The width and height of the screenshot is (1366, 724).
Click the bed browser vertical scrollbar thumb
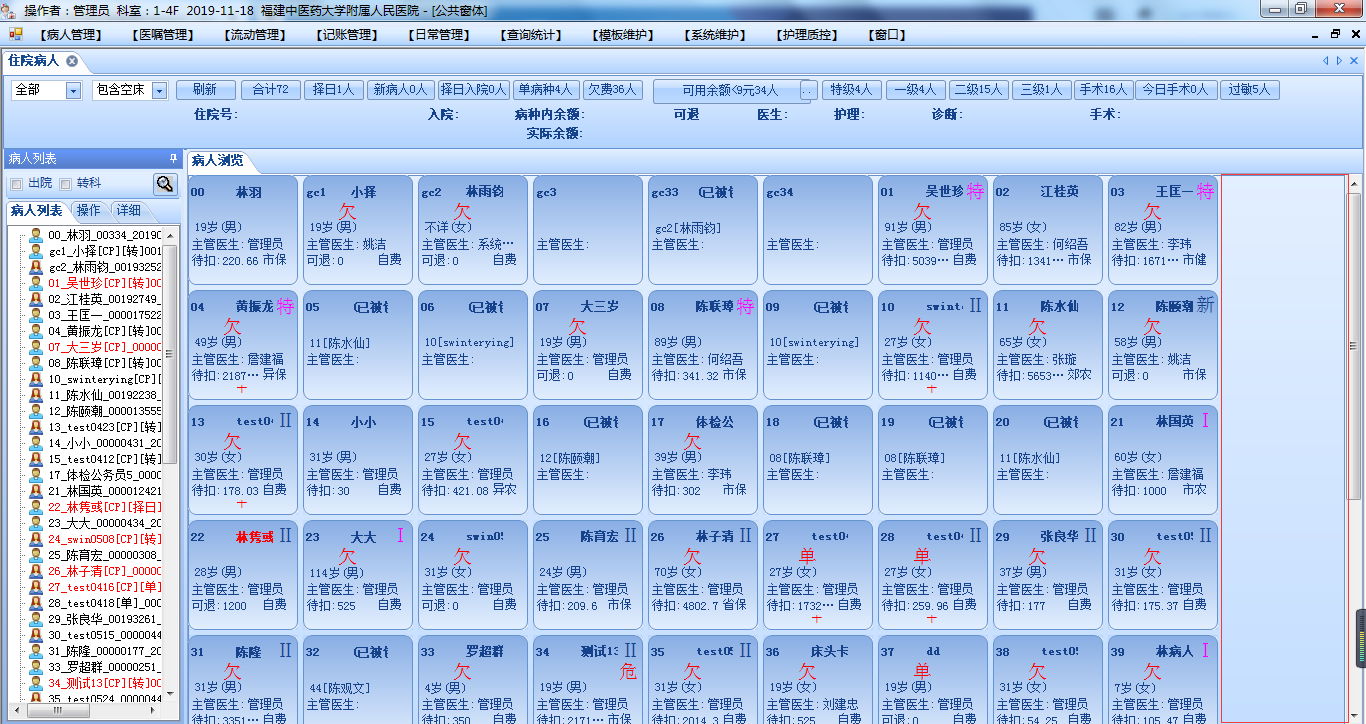[1353, 345]
